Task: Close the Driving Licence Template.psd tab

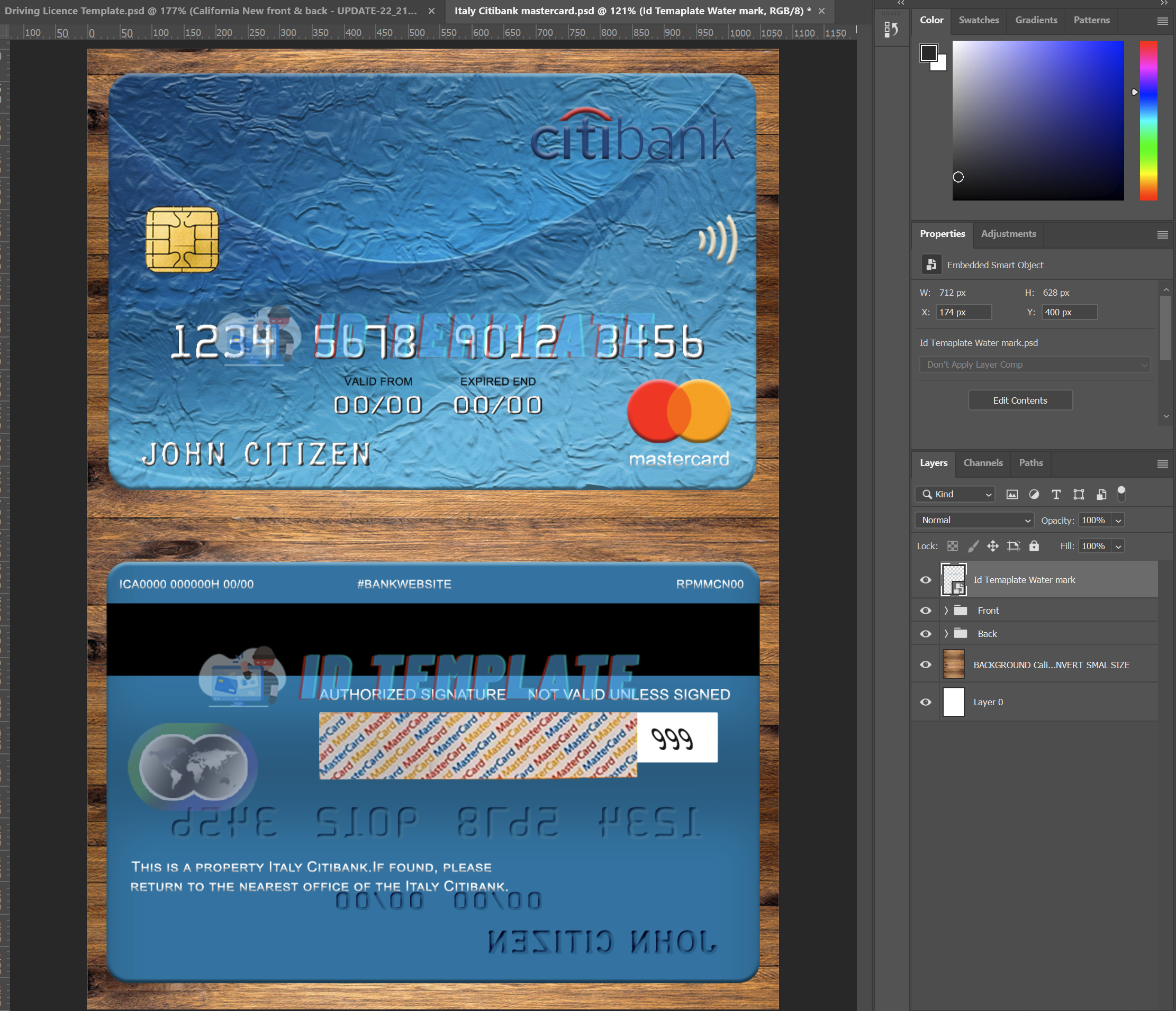Action: (x=431, y=11)
